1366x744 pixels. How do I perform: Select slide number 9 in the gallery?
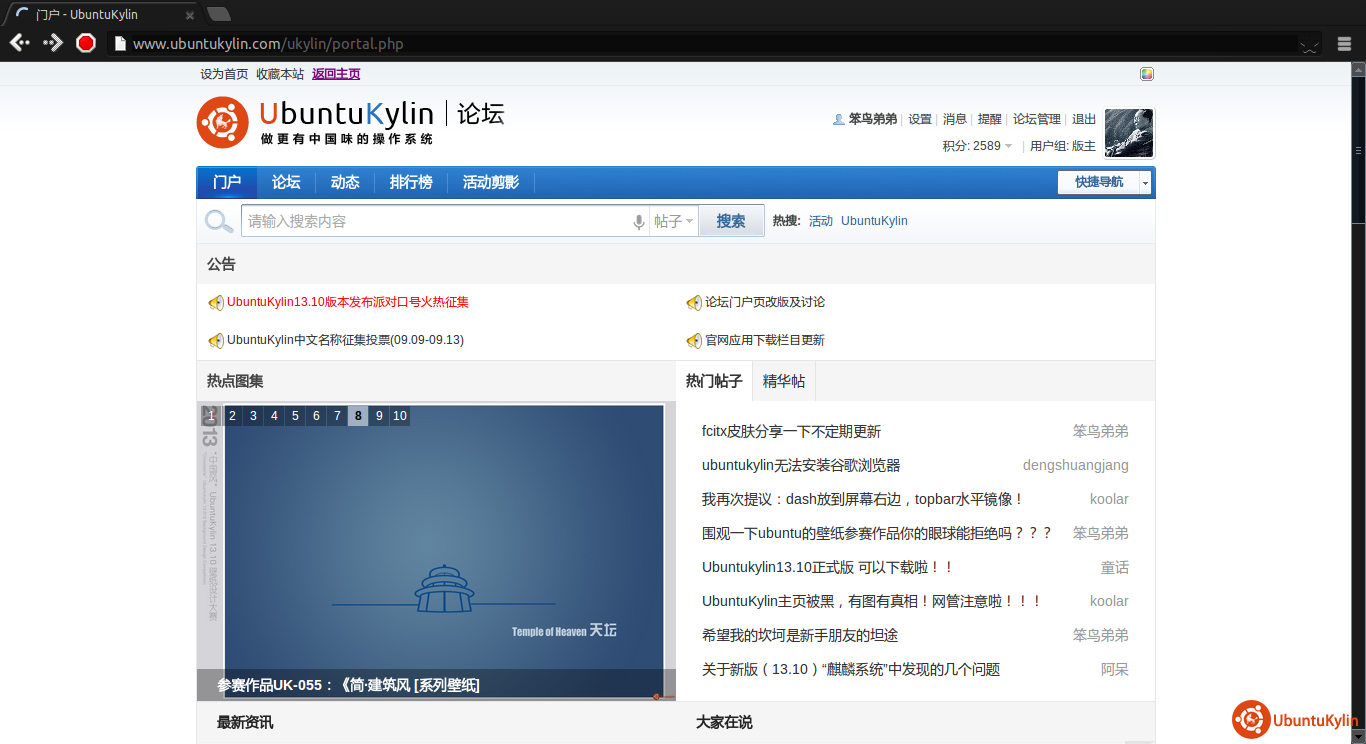(x=379, y=416)
